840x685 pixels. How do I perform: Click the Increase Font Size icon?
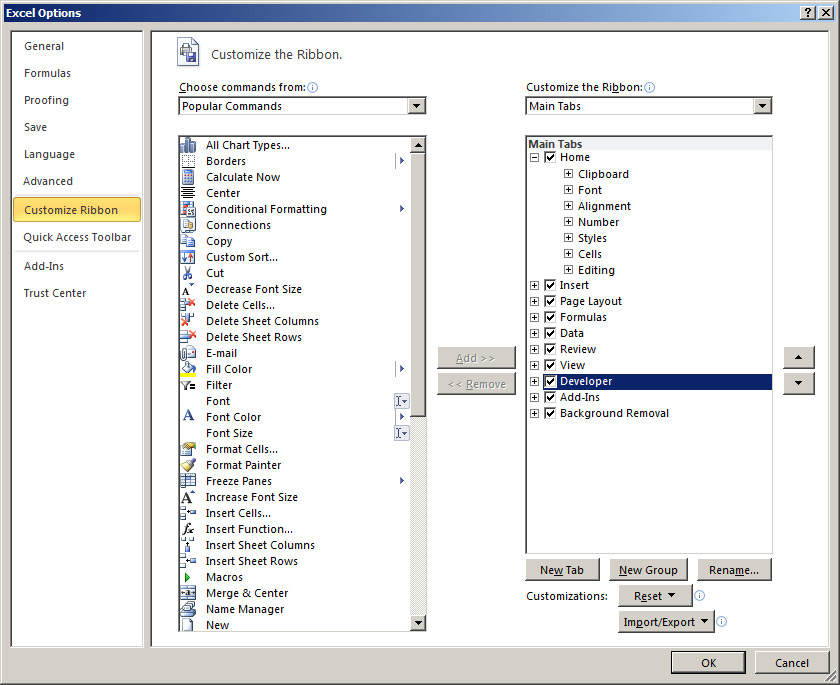click(188, 497)
